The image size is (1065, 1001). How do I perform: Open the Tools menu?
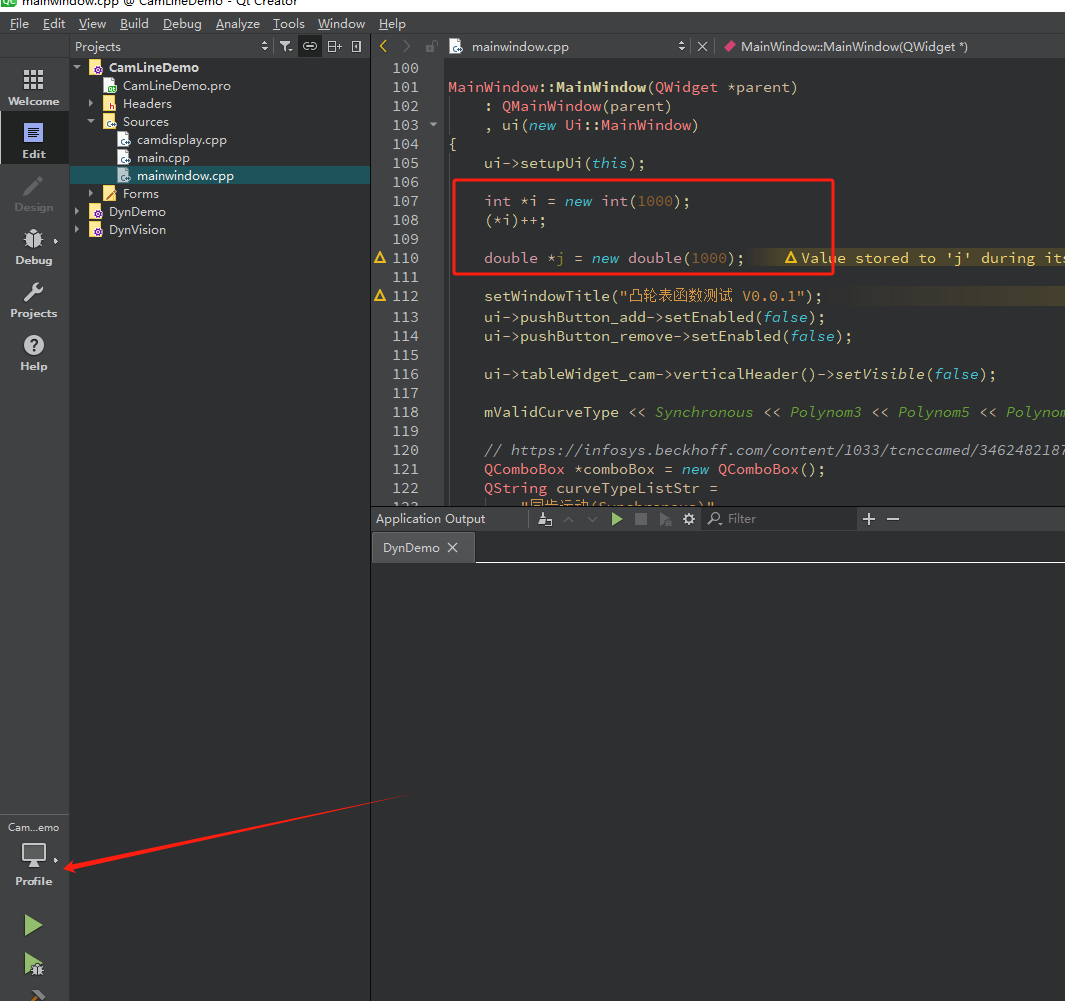click(289, 24)
